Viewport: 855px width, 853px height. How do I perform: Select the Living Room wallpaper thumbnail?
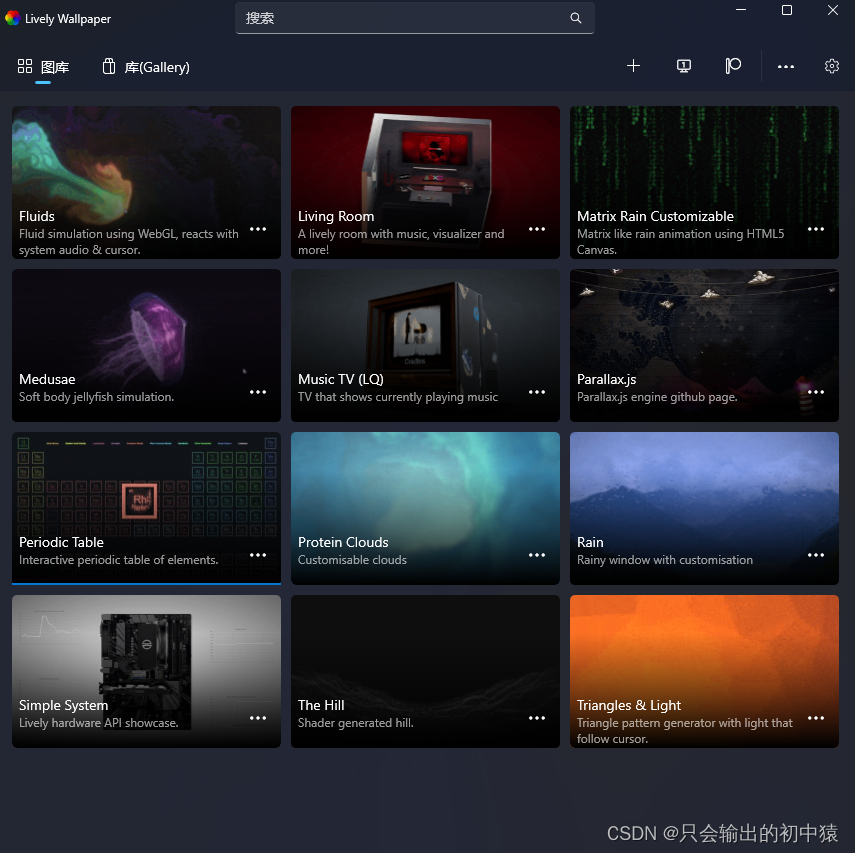point(425,182)
